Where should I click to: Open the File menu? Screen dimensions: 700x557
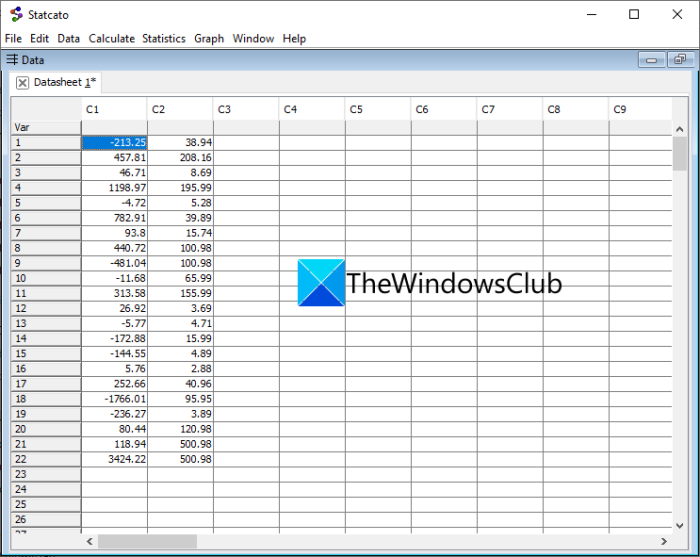point(13,39)
